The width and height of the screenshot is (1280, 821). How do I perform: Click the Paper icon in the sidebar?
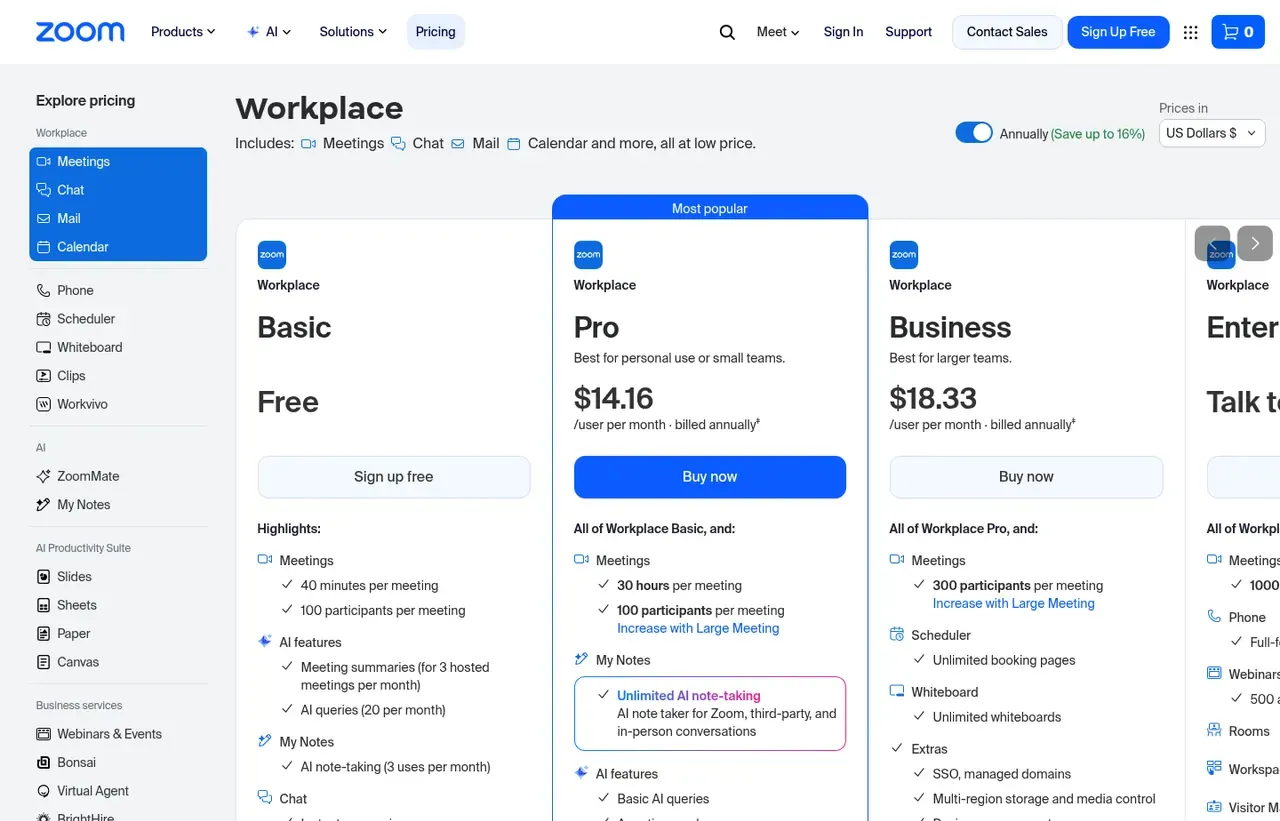(x=43, y=634)
